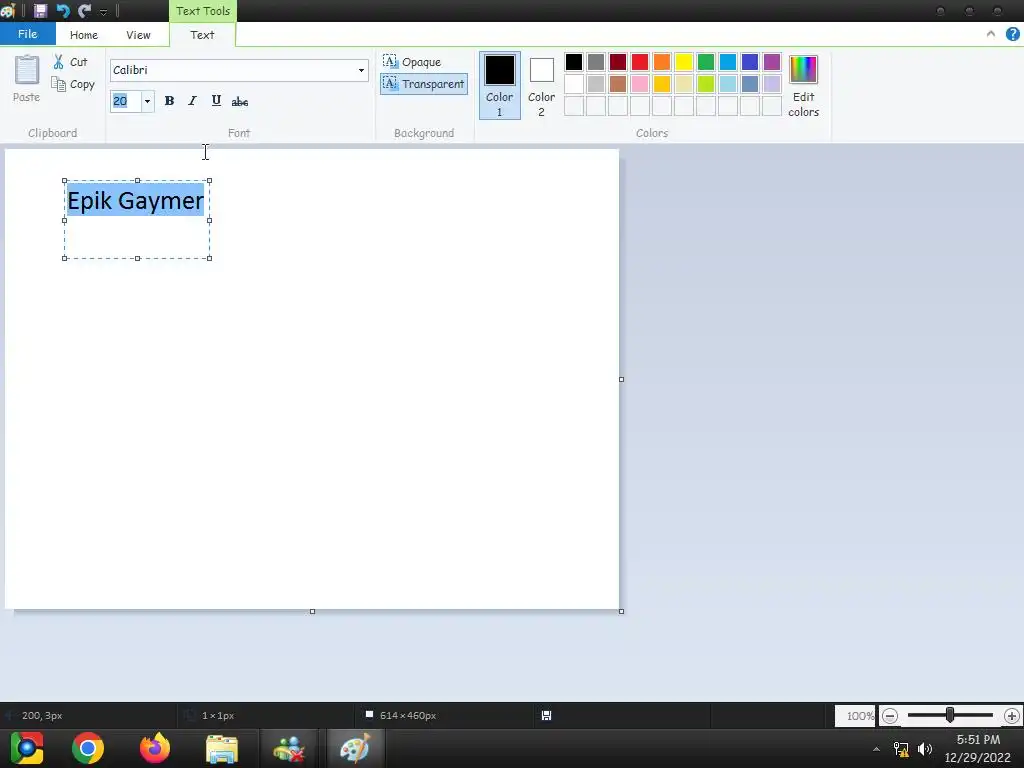Pick the gold color swatch
This screenshot has width=1024, height=768.
pos(662,84)
